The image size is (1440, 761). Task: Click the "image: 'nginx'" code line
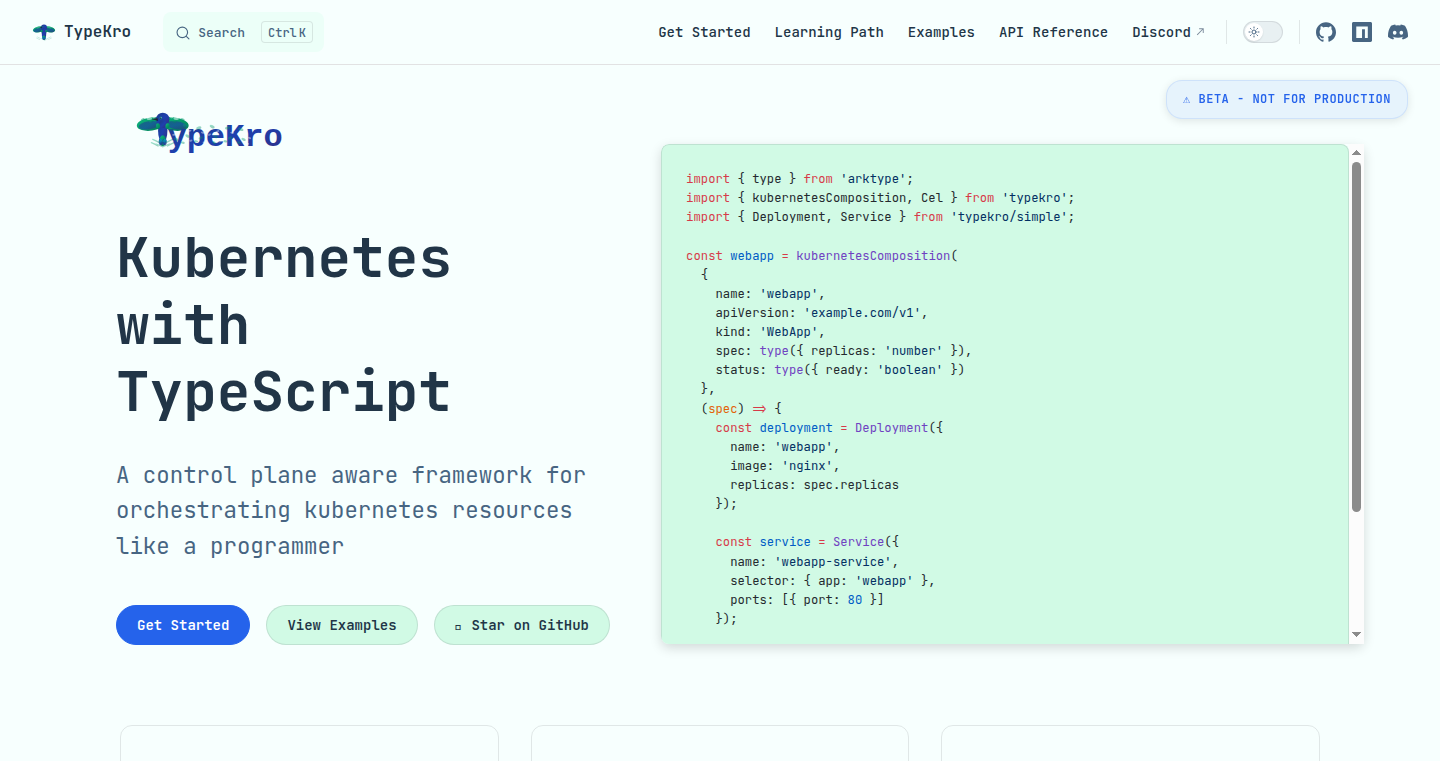(x=785, y=466)
